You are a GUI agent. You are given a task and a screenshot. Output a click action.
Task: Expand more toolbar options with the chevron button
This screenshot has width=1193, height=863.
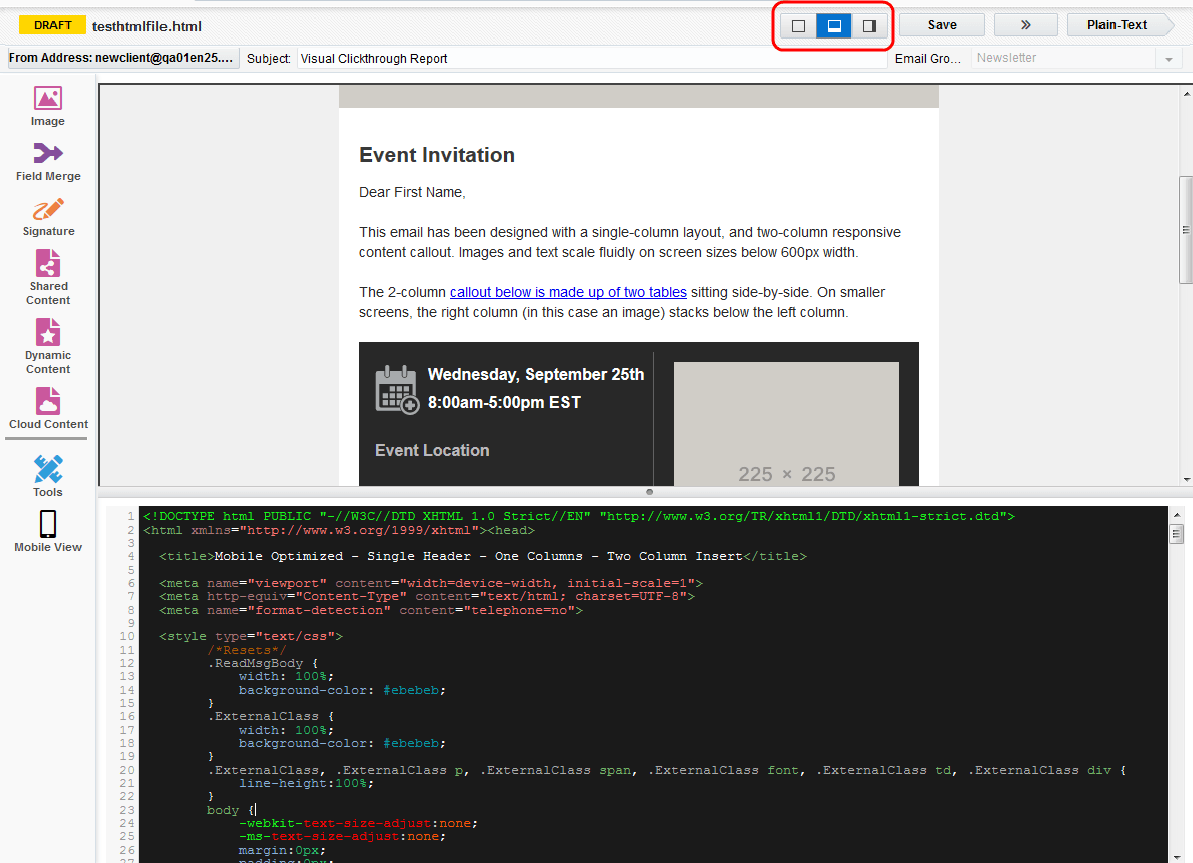(1025, 25)
